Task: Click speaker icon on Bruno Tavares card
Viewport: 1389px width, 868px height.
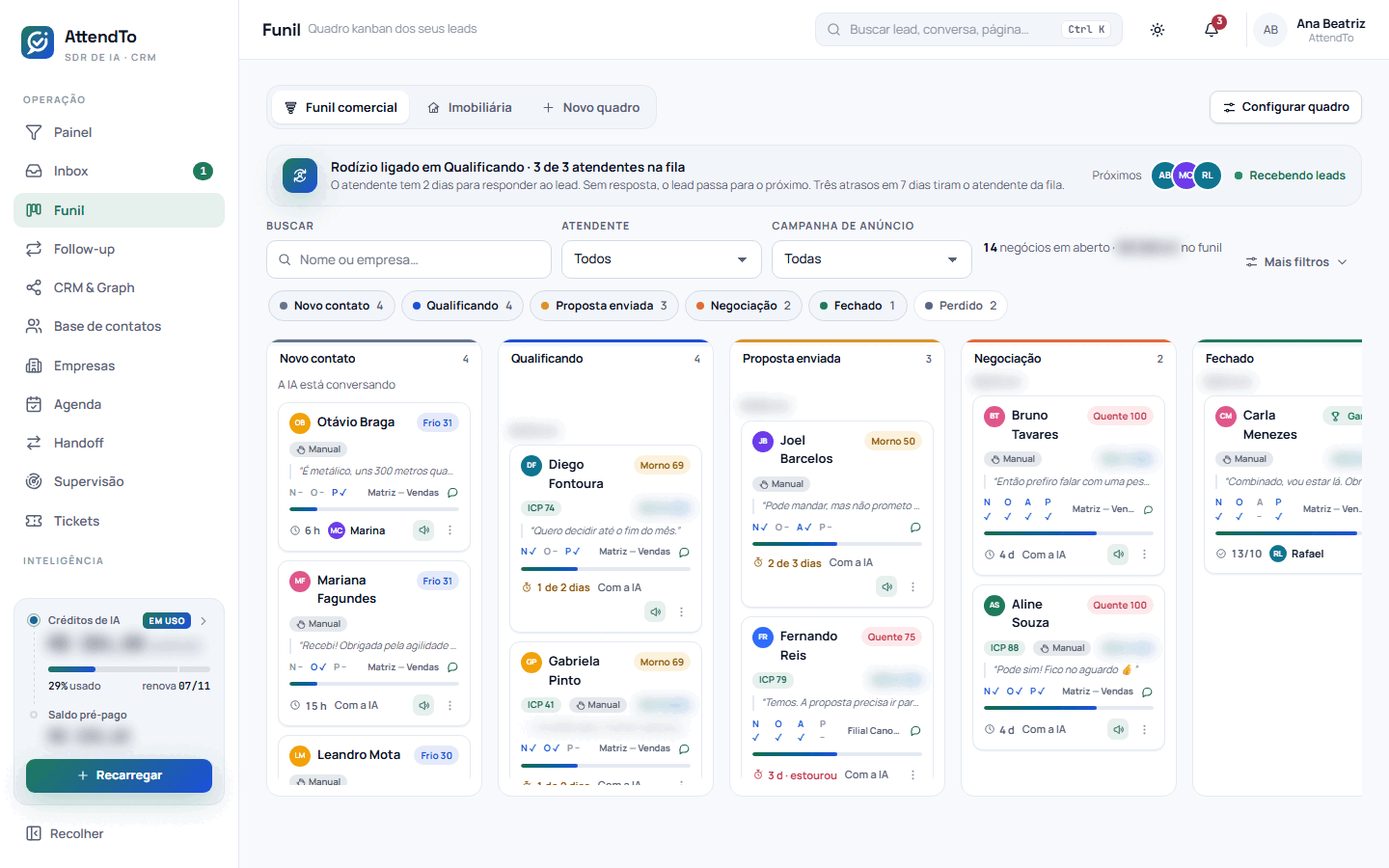Action: (x=1118, y=554)
